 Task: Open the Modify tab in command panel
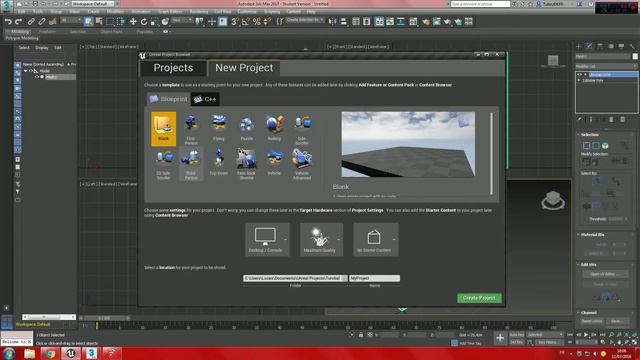[589, 47]
